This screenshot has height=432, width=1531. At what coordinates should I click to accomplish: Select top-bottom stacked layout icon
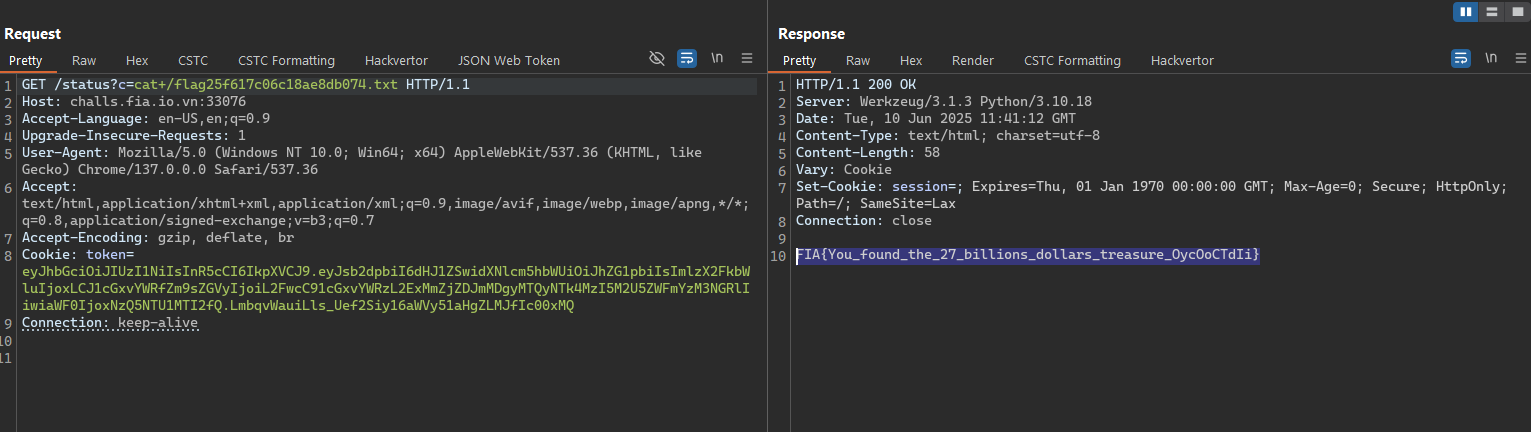(x=1492, y=12)
